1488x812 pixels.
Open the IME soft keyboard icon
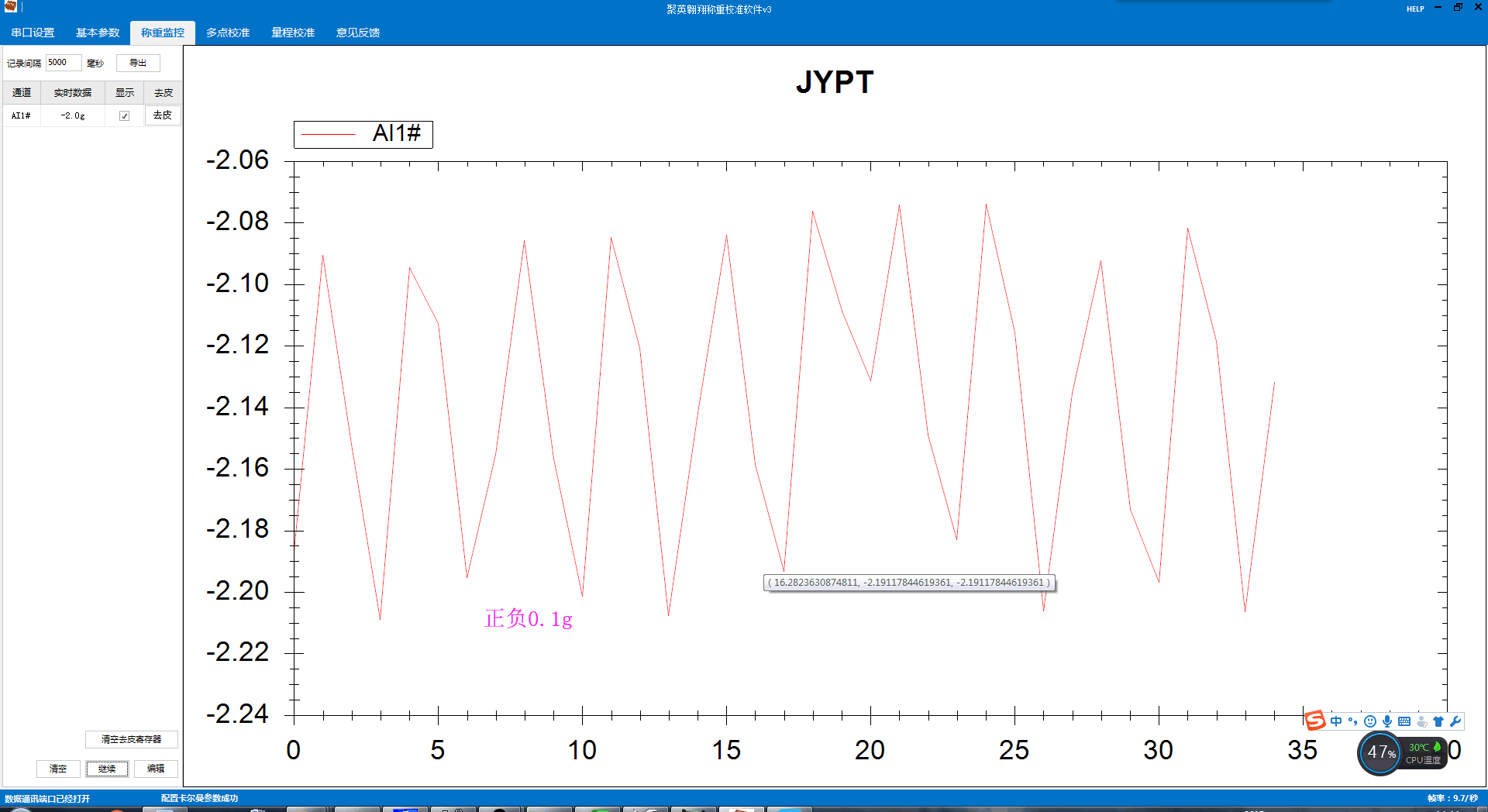point(1404,721)
